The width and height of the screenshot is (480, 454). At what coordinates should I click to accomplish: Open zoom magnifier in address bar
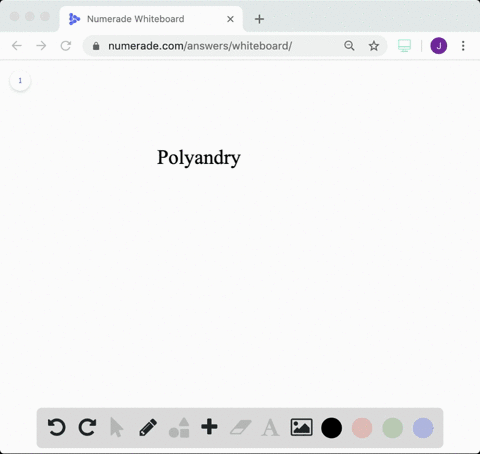pyautogui.click(x=349, y=46)
